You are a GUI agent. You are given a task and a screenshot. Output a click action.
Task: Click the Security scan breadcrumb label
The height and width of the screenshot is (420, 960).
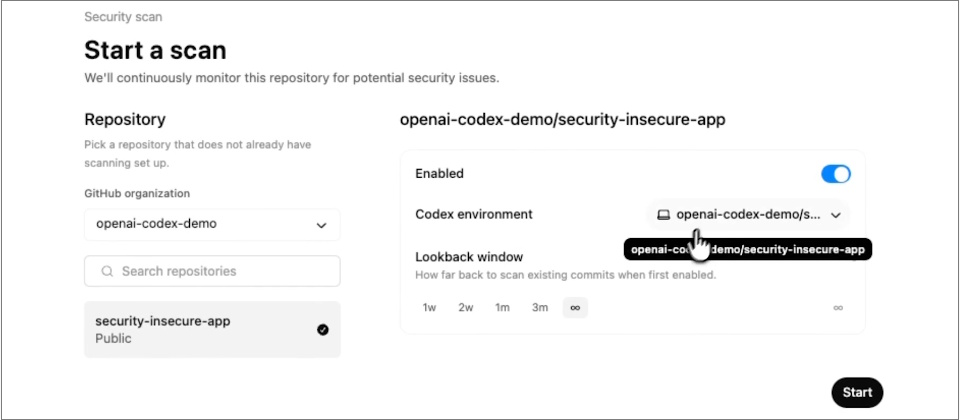(123, 17)
